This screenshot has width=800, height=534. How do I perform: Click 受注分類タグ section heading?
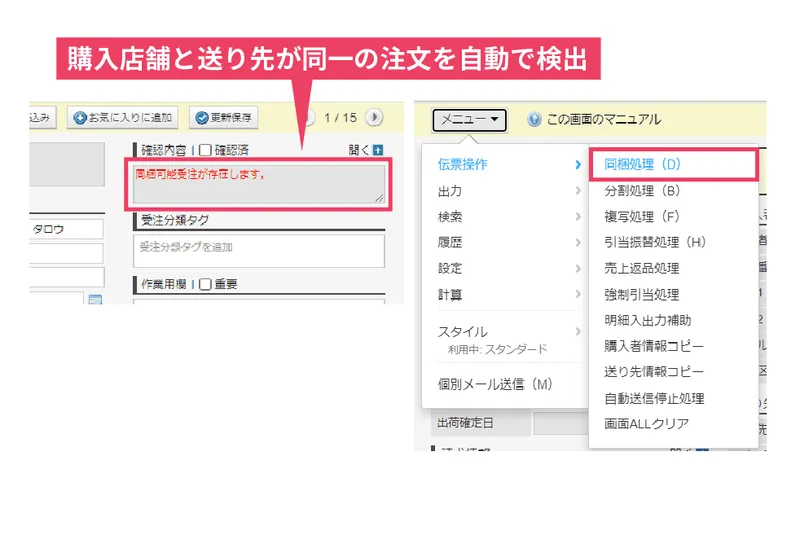(175, 220)
